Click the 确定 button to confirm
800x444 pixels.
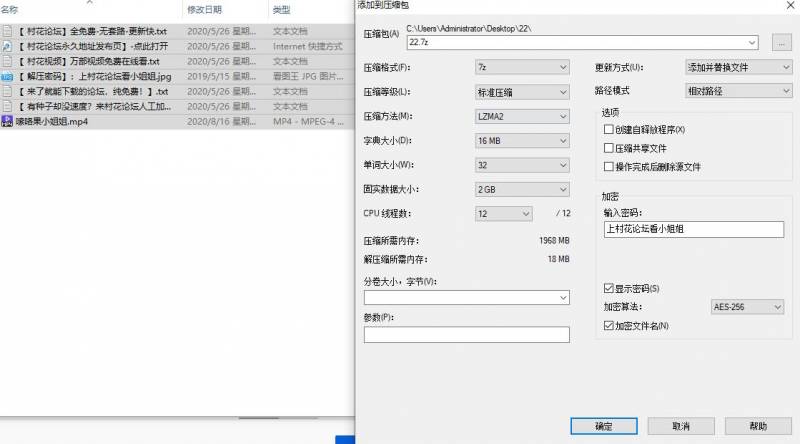pos(603,426)
